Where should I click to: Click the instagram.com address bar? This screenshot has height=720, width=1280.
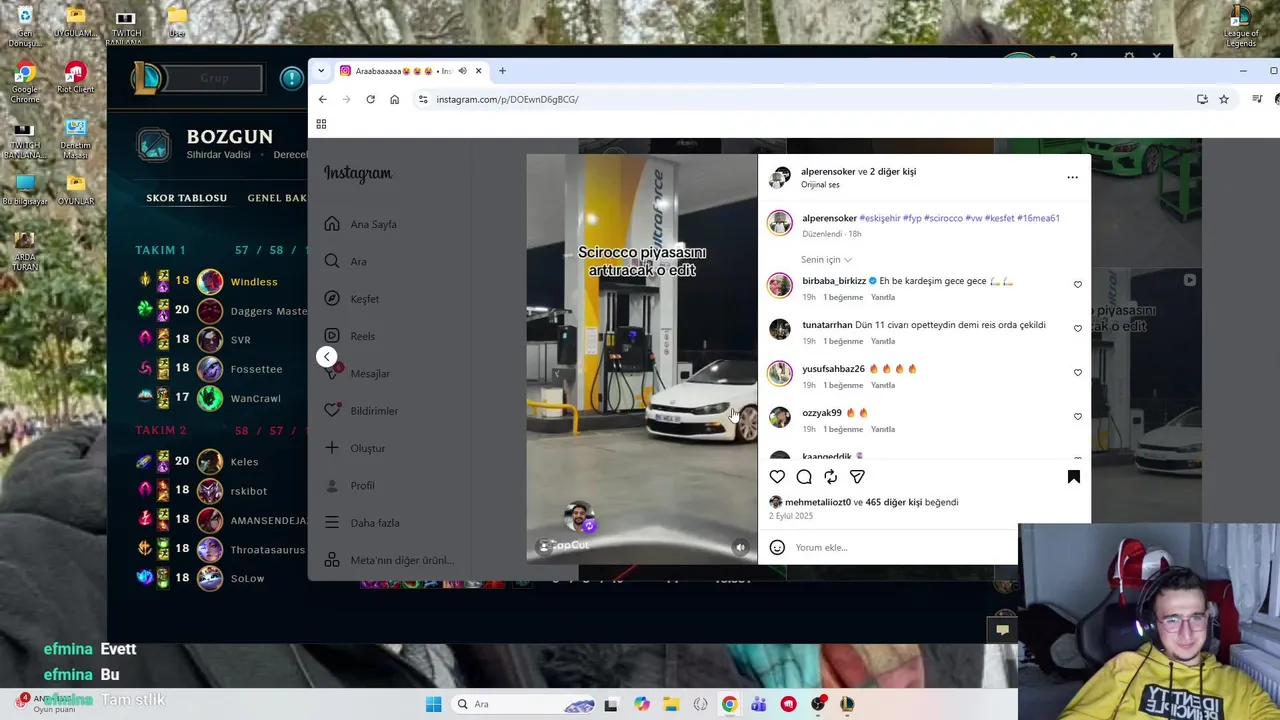pyautogui.click(x=800, y=99)
